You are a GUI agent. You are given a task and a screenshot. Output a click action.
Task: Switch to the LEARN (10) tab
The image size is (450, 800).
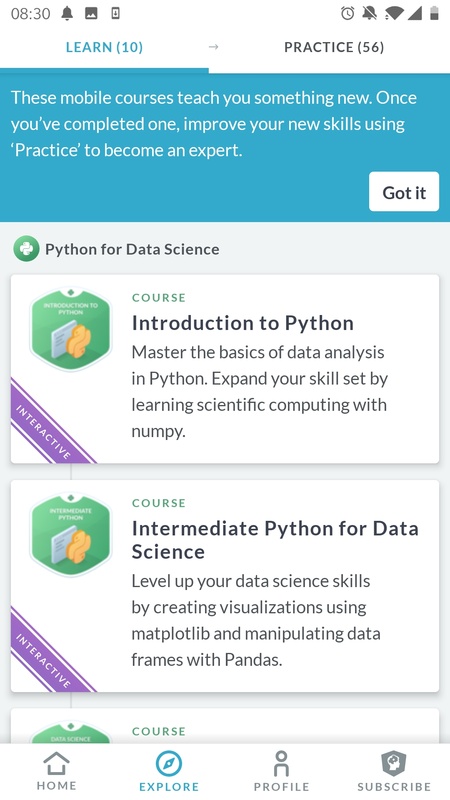point(104,47)
